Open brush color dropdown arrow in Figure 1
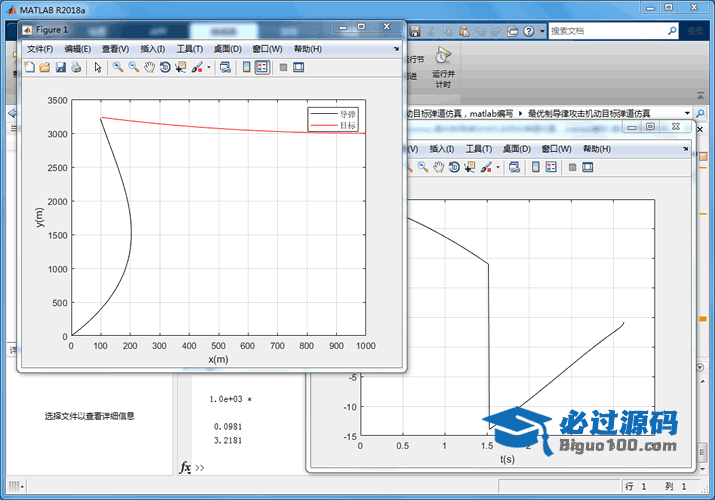715x500 pixels. pyautogui.click(x=209, y=67)
